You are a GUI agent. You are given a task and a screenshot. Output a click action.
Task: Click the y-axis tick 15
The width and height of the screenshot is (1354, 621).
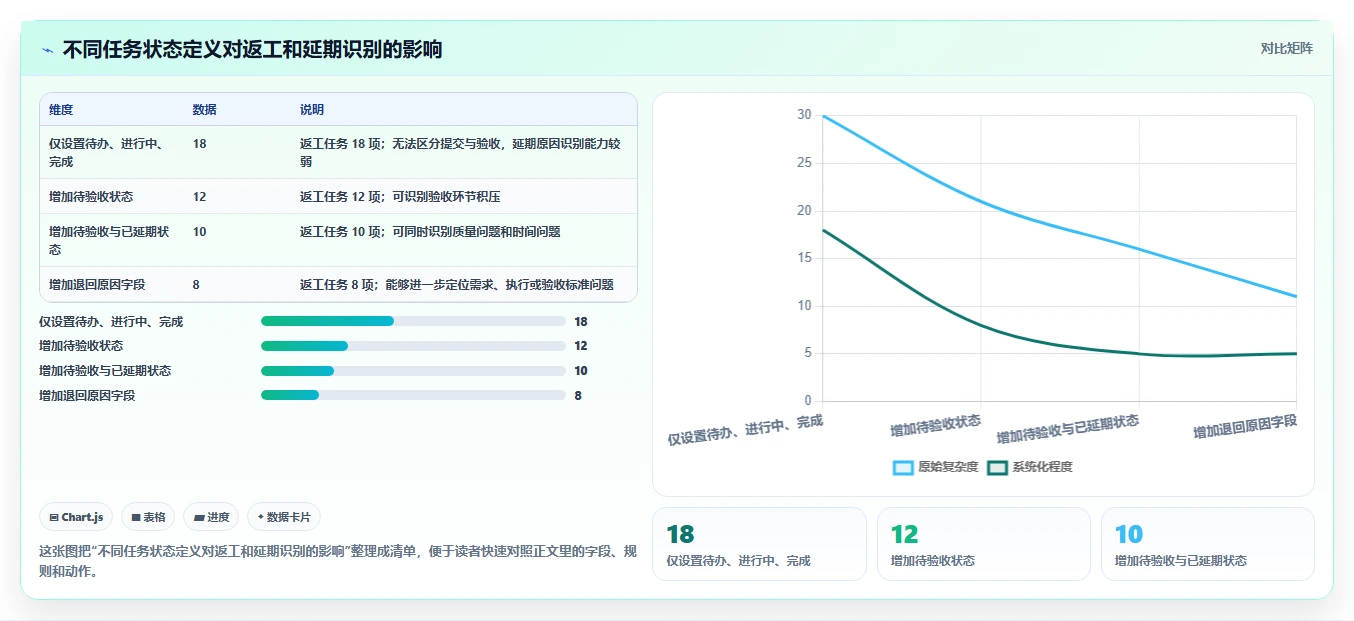[x=804, y=258]
